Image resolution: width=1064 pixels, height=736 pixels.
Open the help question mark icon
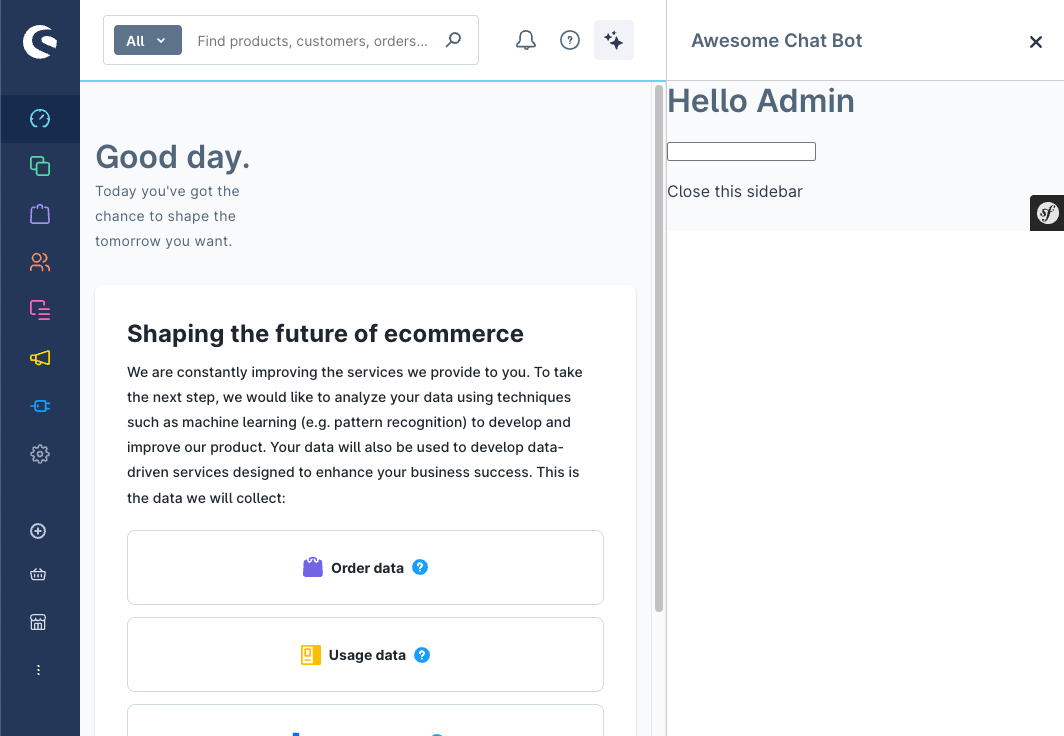coord(570,41)
